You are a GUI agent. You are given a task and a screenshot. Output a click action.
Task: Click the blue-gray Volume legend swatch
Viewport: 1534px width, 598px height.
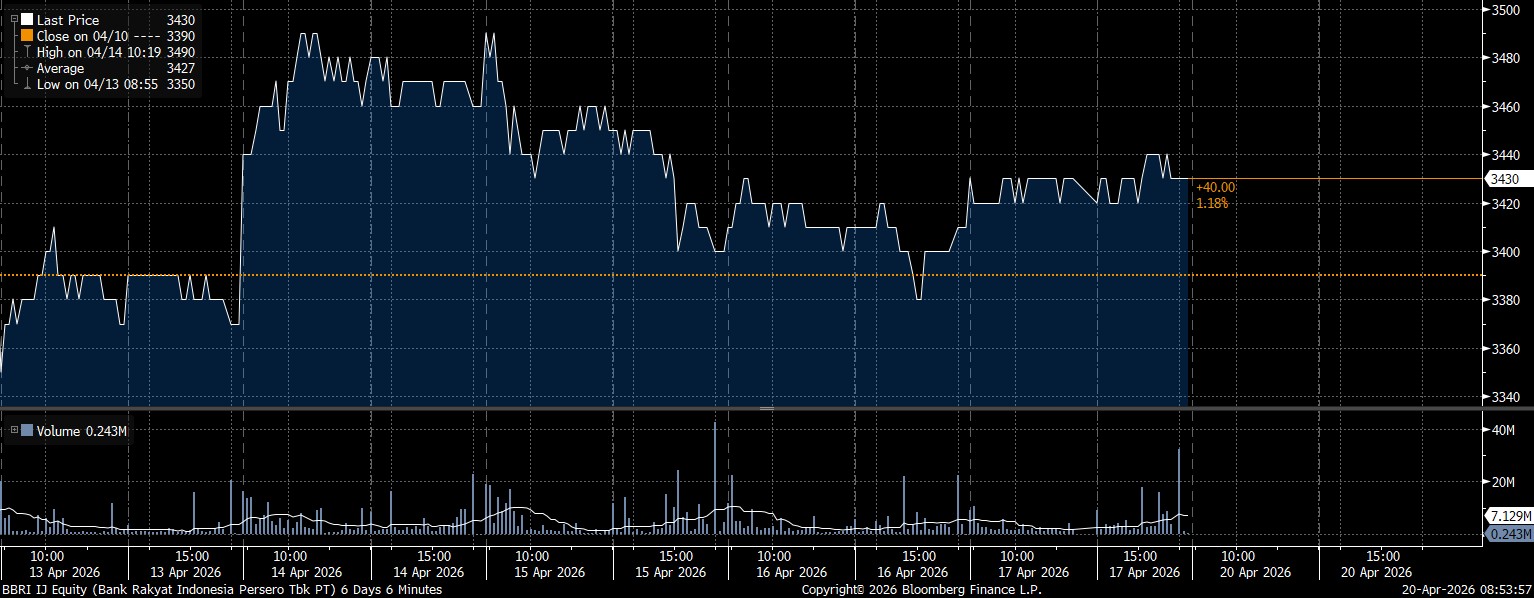[26, 430]
